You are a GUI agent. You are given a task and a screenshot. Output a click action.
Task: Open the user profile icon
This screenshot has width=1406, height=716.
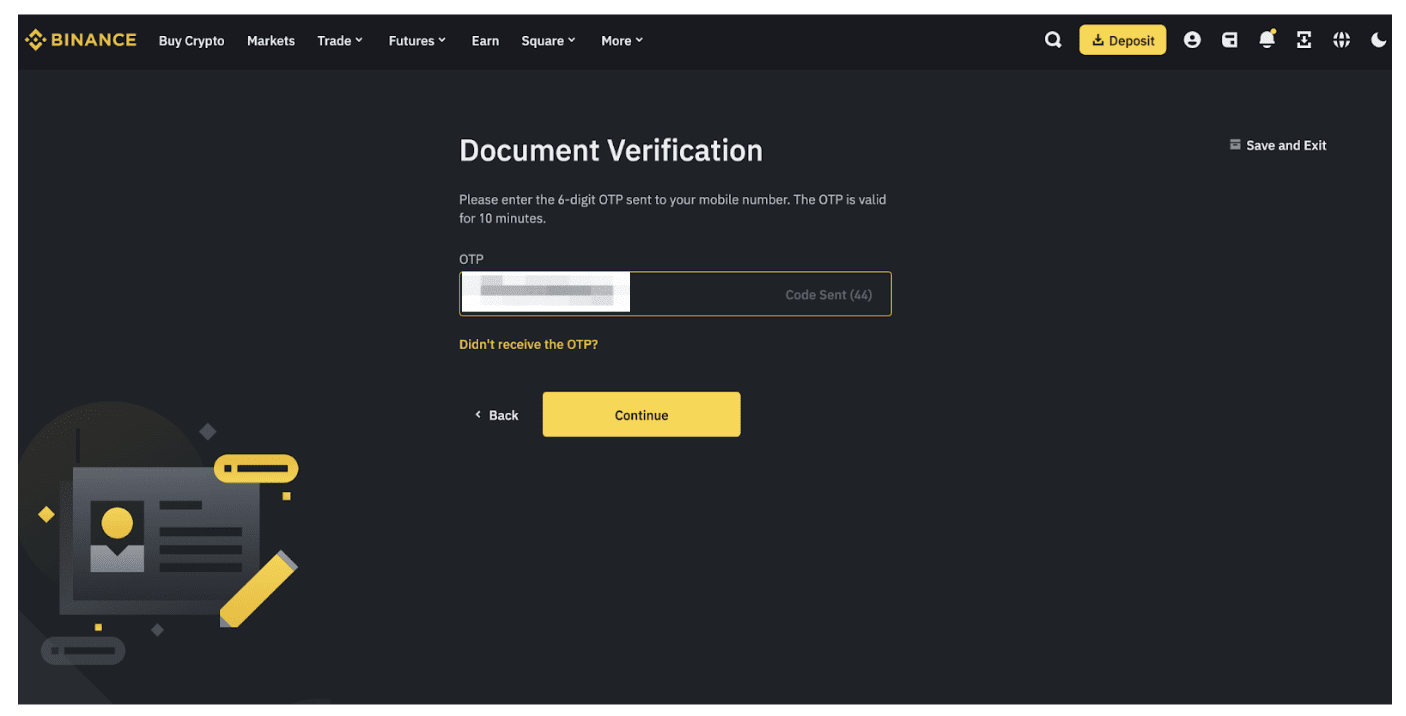pyautogui.click(x=1192, y=40)
